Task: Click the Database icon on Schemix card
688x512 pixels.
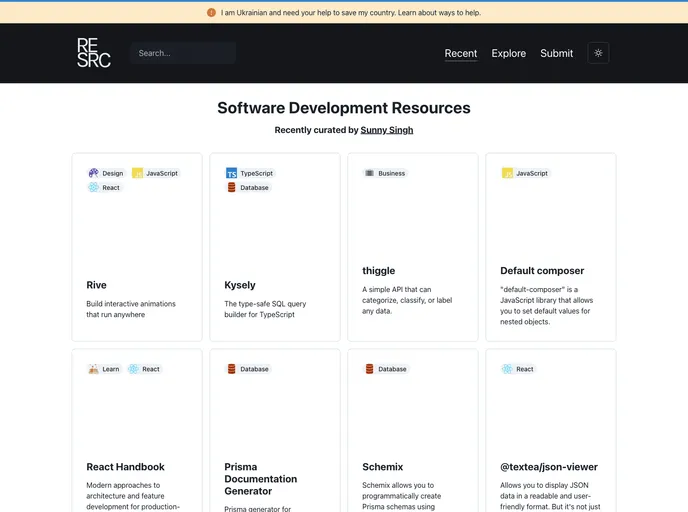Action: [369, 369]
